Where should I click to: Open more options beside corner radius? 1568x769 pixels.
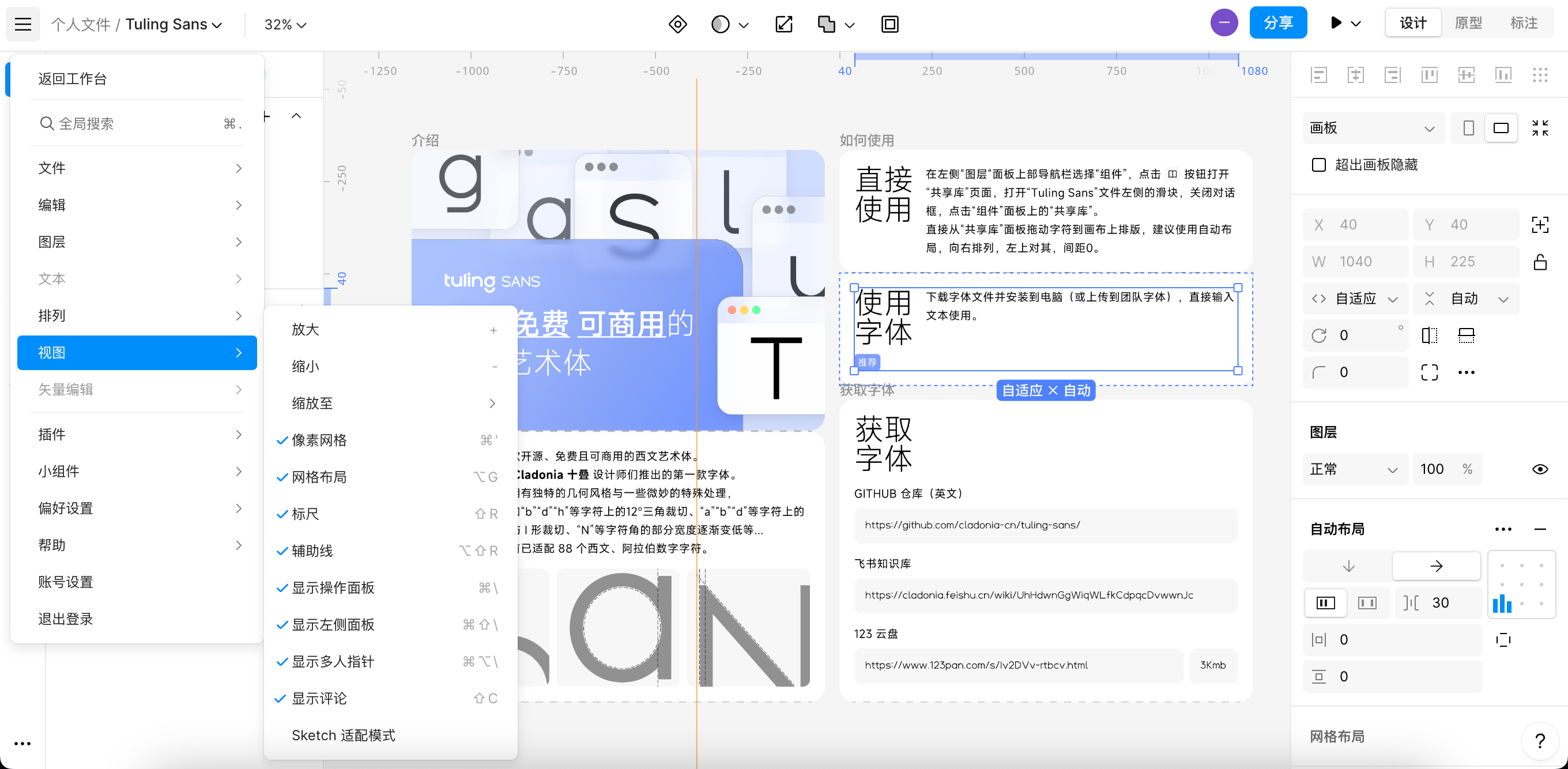1467,372
